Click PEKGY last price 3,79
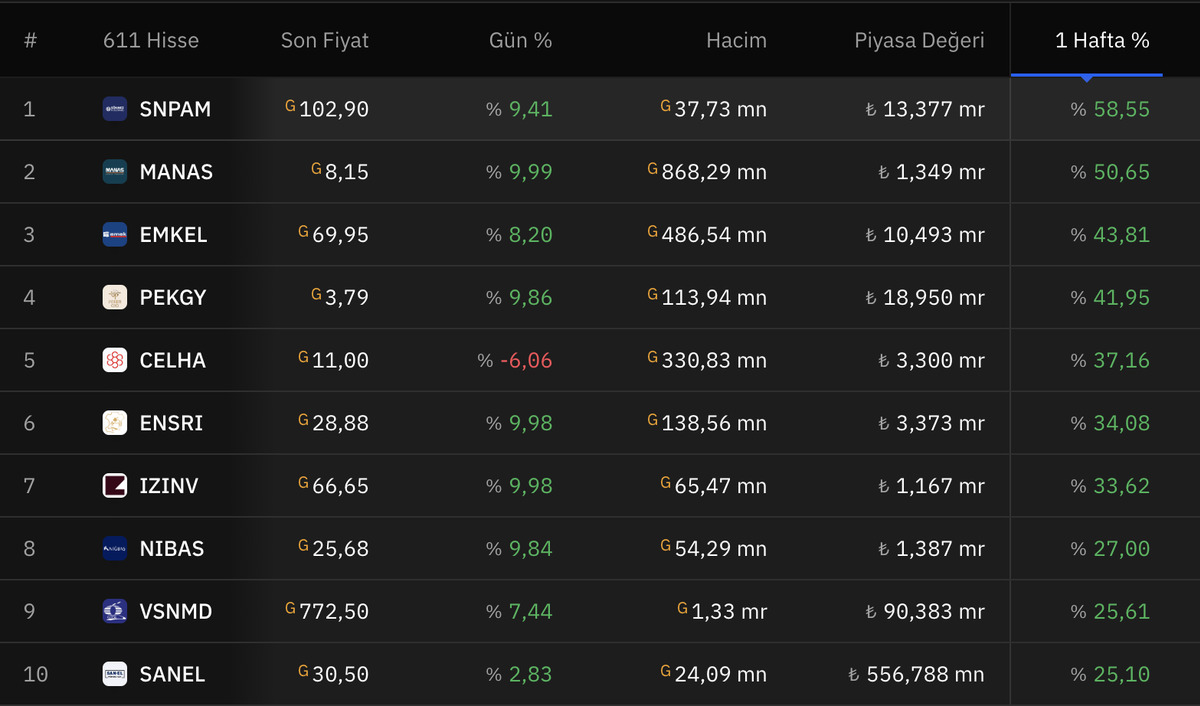1200x706 pixels. (346, 297)
